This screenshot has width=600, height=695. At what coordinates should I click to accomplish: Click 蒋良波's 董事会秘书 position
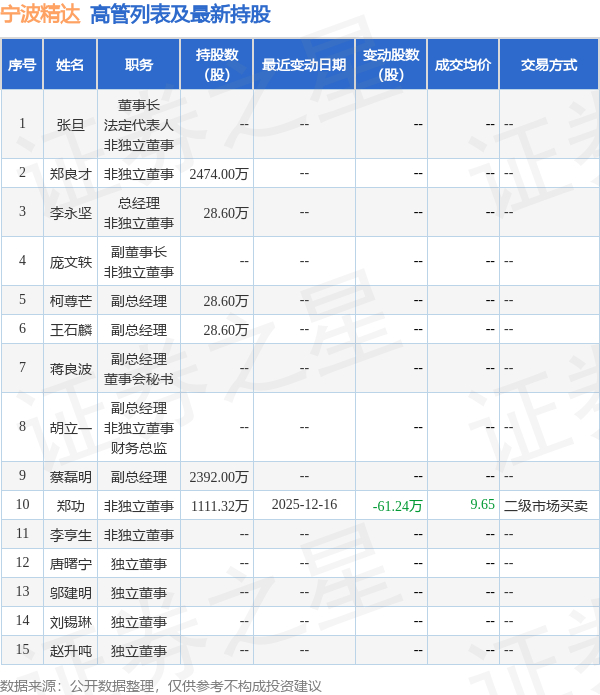click(139, 379)
